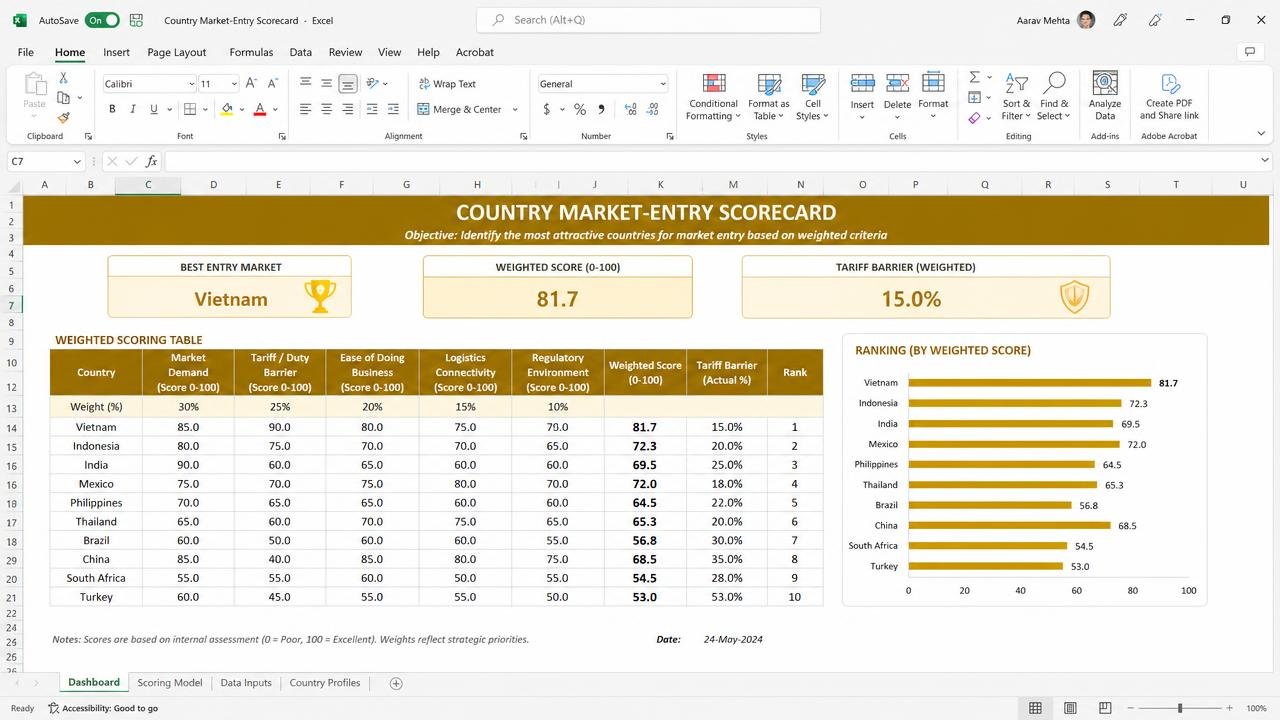Click the Save icon in title bar

pos(136,20)
